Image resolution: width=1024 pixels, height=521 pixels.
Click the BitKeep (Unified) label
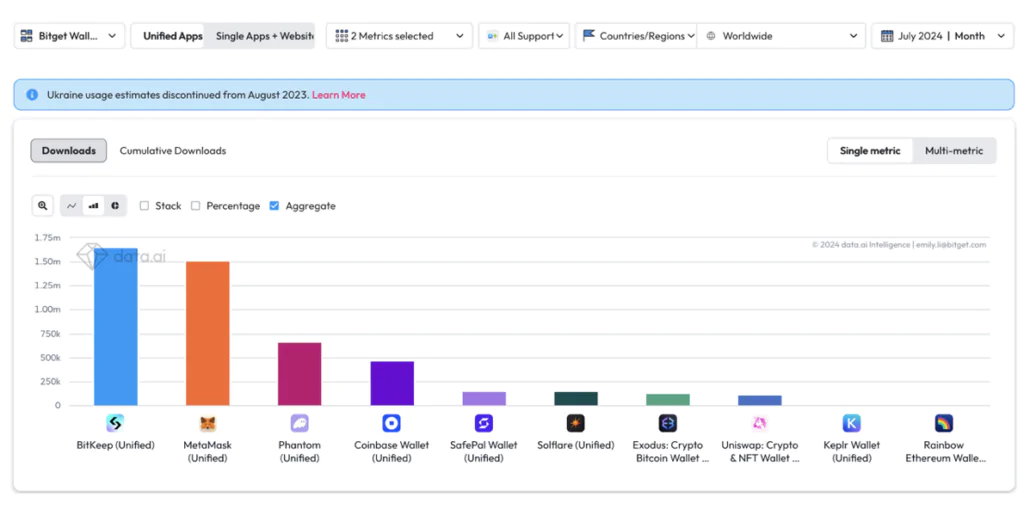[x=116, y=445]
